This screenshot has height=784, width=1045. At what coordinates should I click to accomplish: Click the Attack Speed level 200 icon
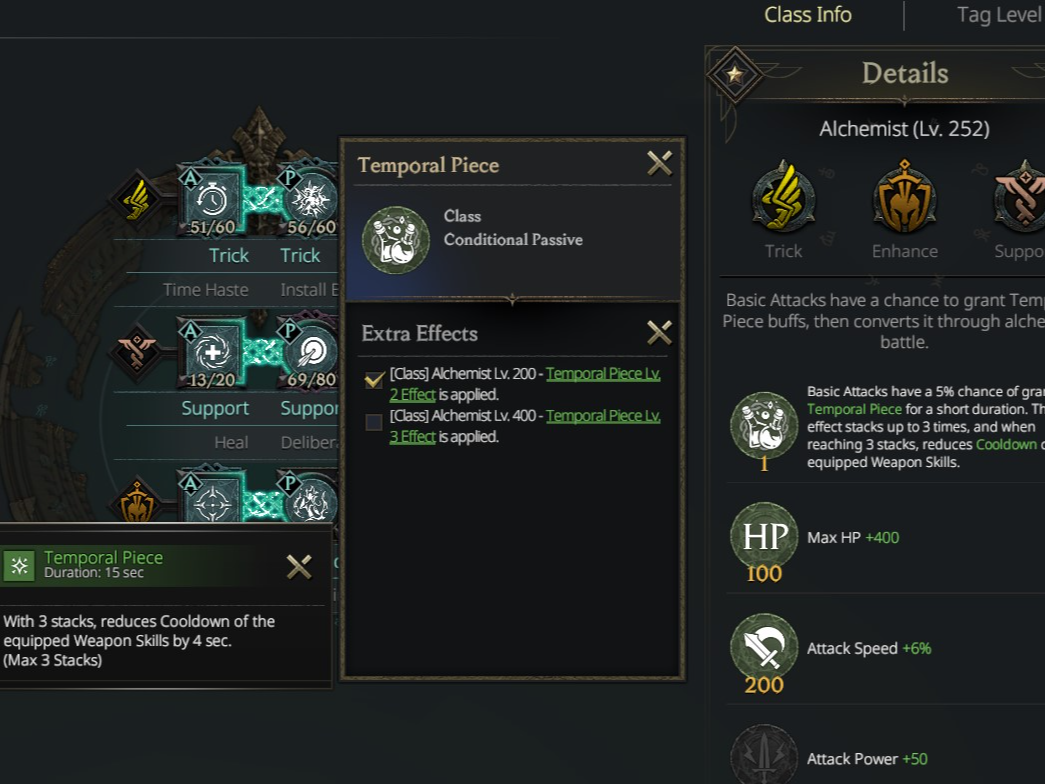pos(764,648)
